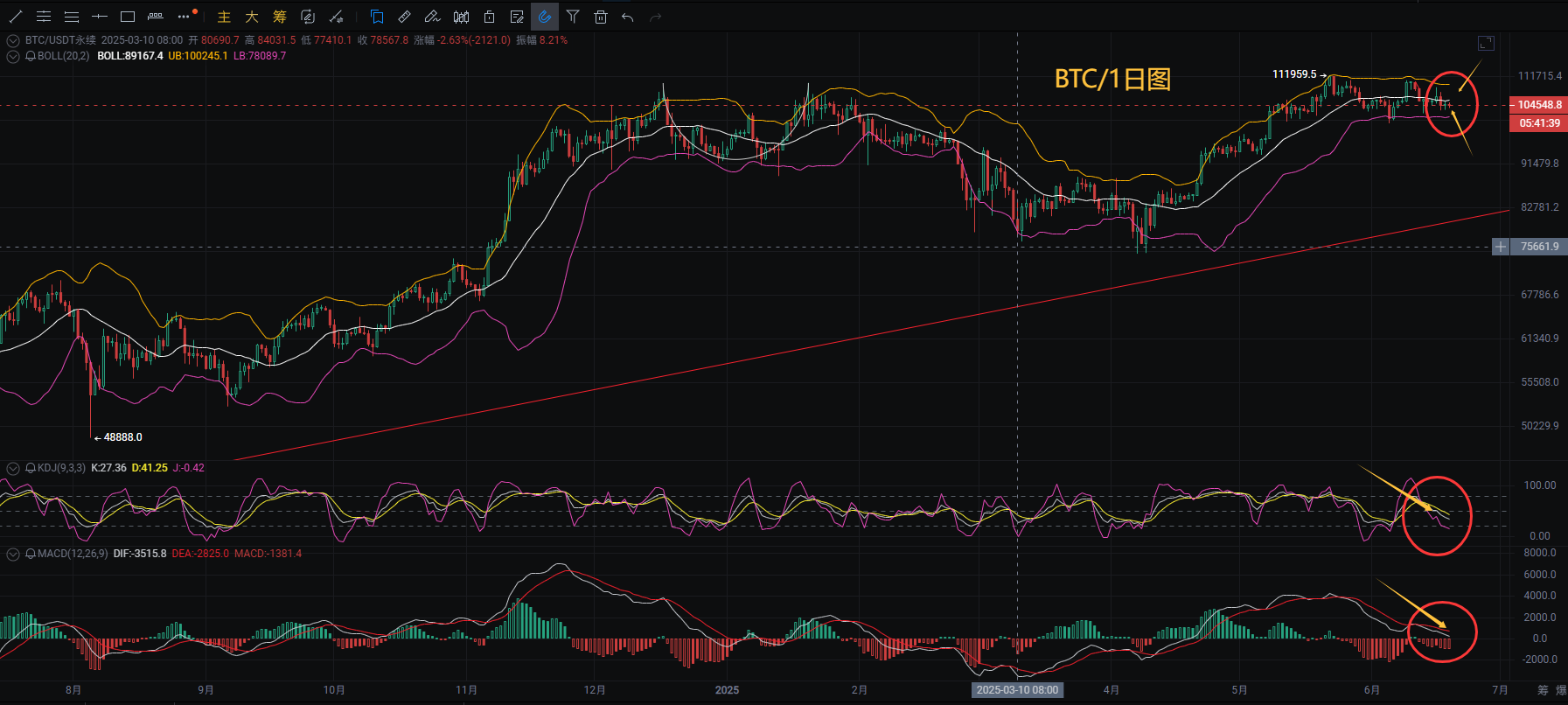Set alert via KDJ bell icon

point(31,468)
